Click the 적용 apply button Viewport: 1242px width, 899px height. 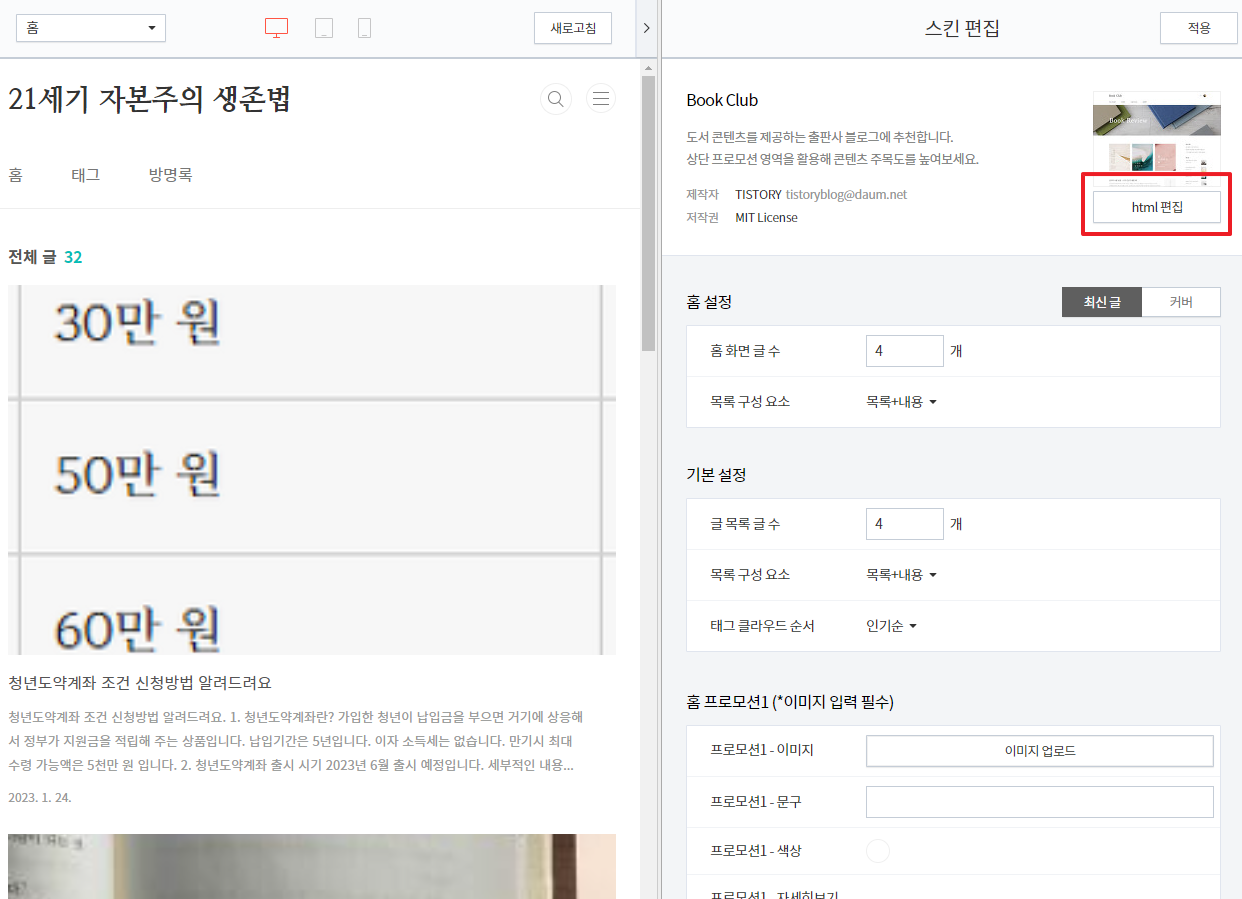1199,28
